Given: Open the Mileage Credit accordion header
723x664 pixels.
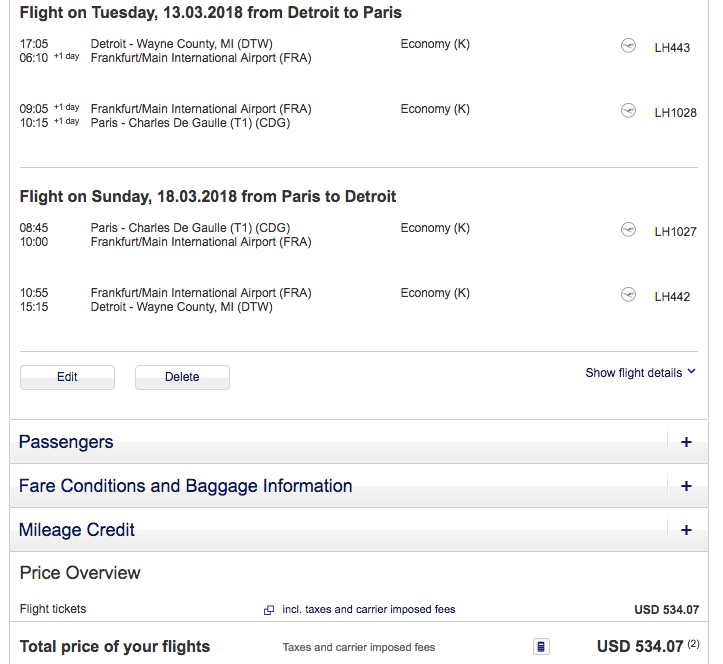Looking at the screenshot, I should point(77,530).
